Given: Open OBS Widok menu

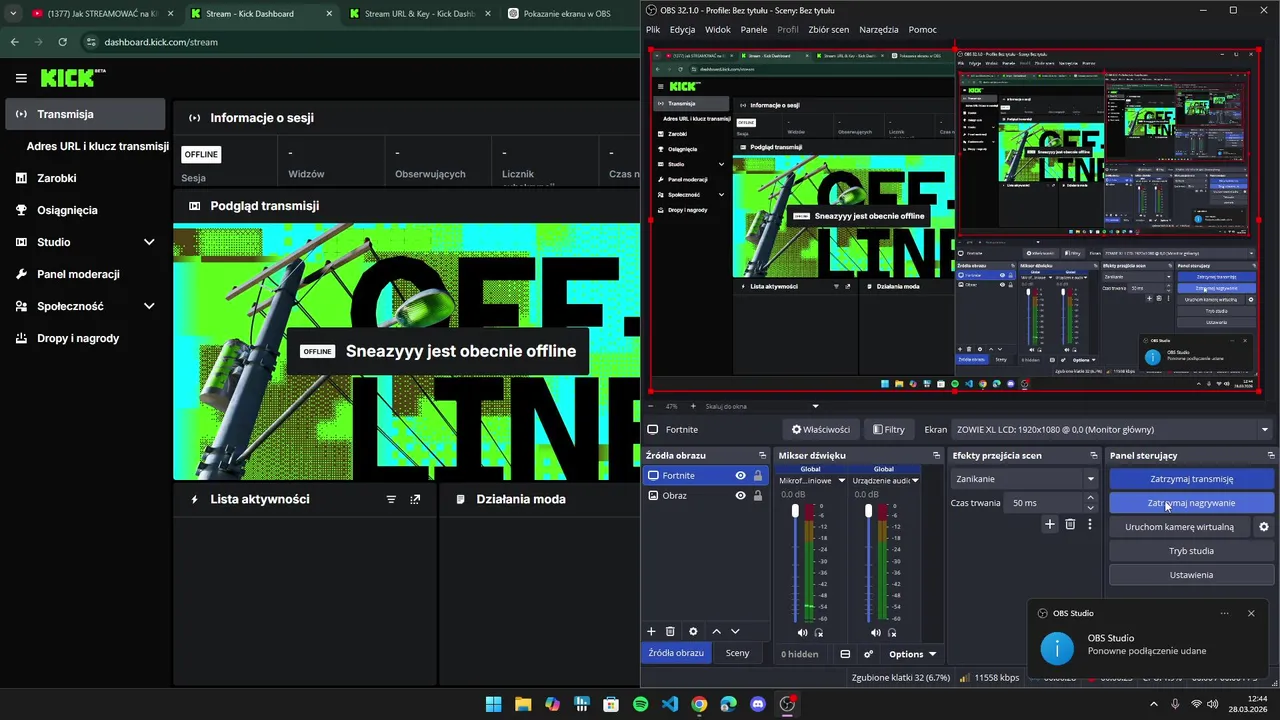Looking at the screenshot, I should point(718,30).
